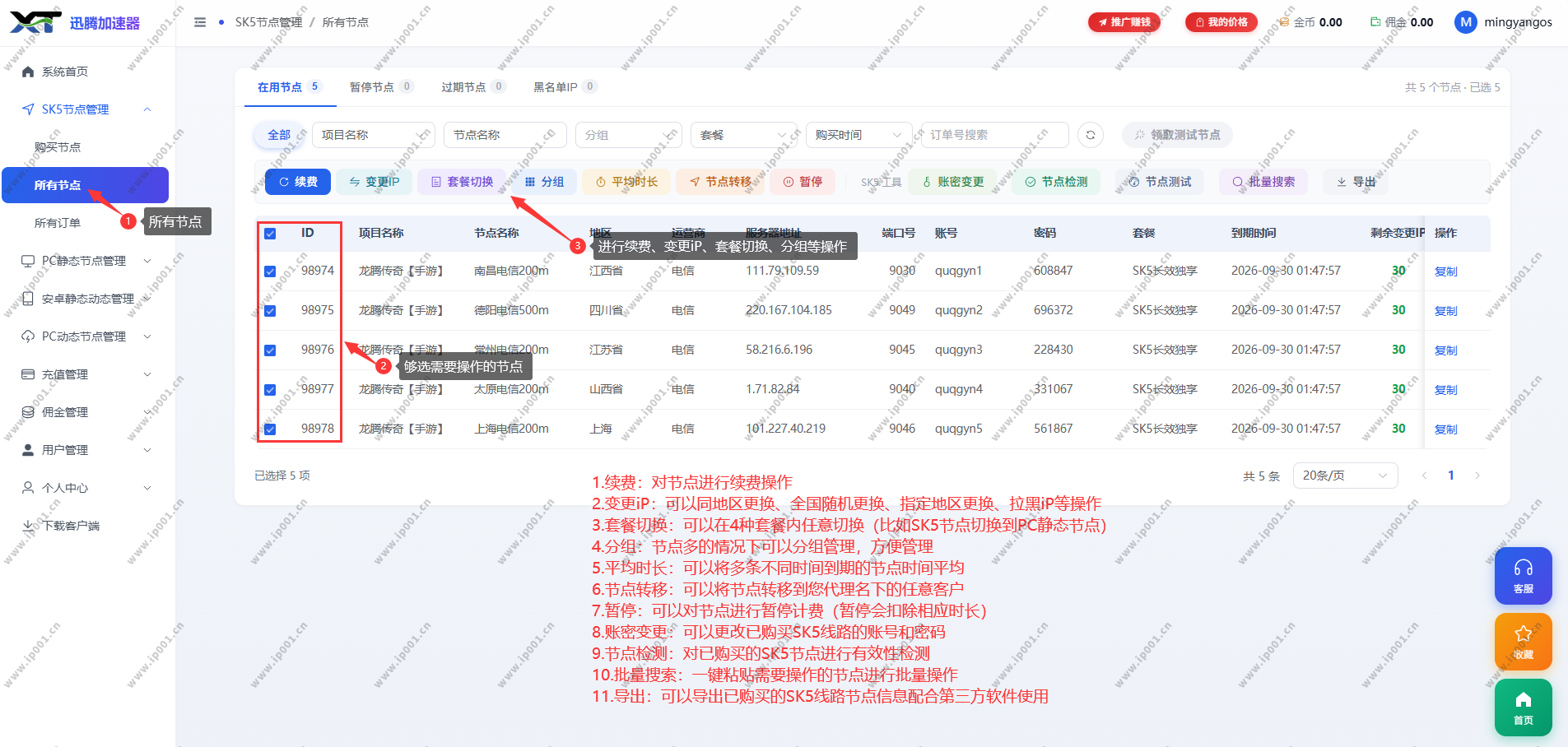Click 节点测试 node test button

pos(1160,182)
